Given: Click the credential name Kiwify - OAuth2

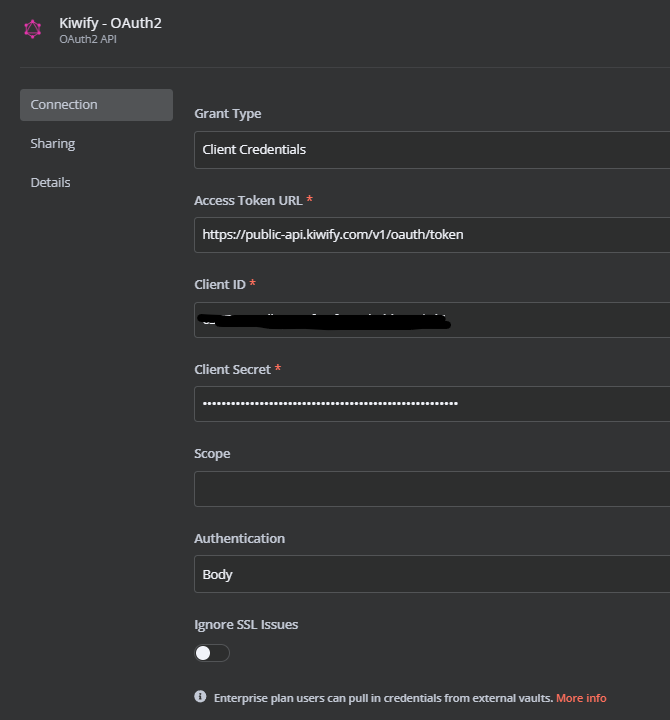Looking at the screenshot, I should (x=110, y=23).
